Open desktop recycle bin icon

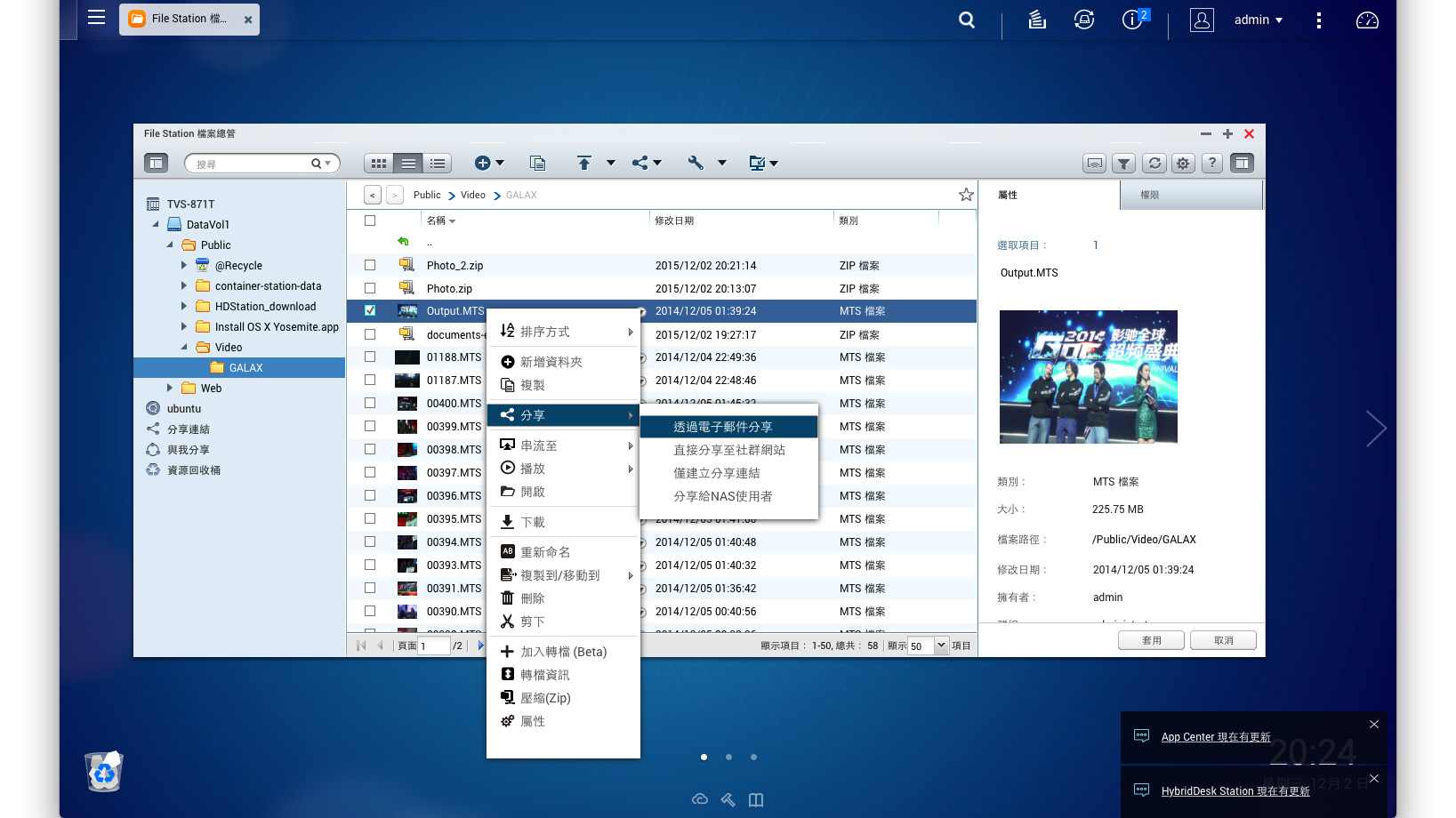[x=104, y=771]
